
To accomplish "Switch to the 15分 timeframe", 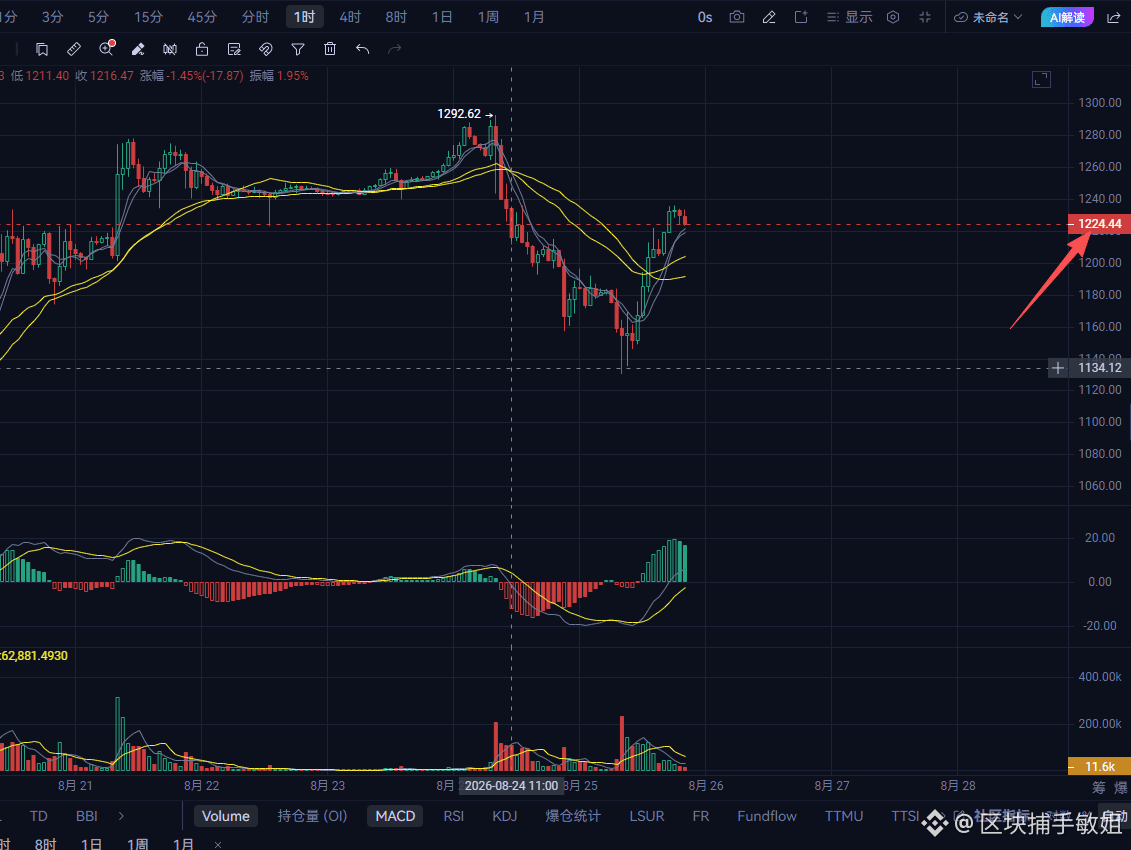I will 148,17.
